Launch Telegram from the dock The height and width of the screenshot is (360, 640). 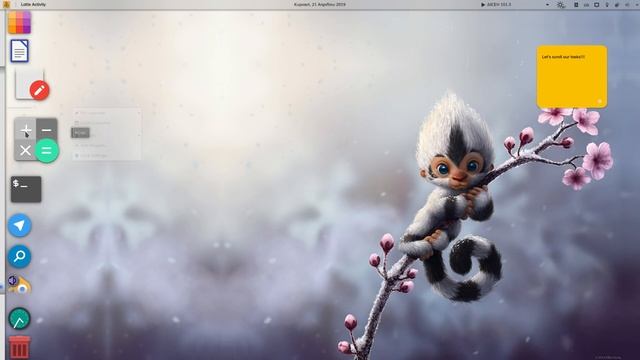point(20,225)
